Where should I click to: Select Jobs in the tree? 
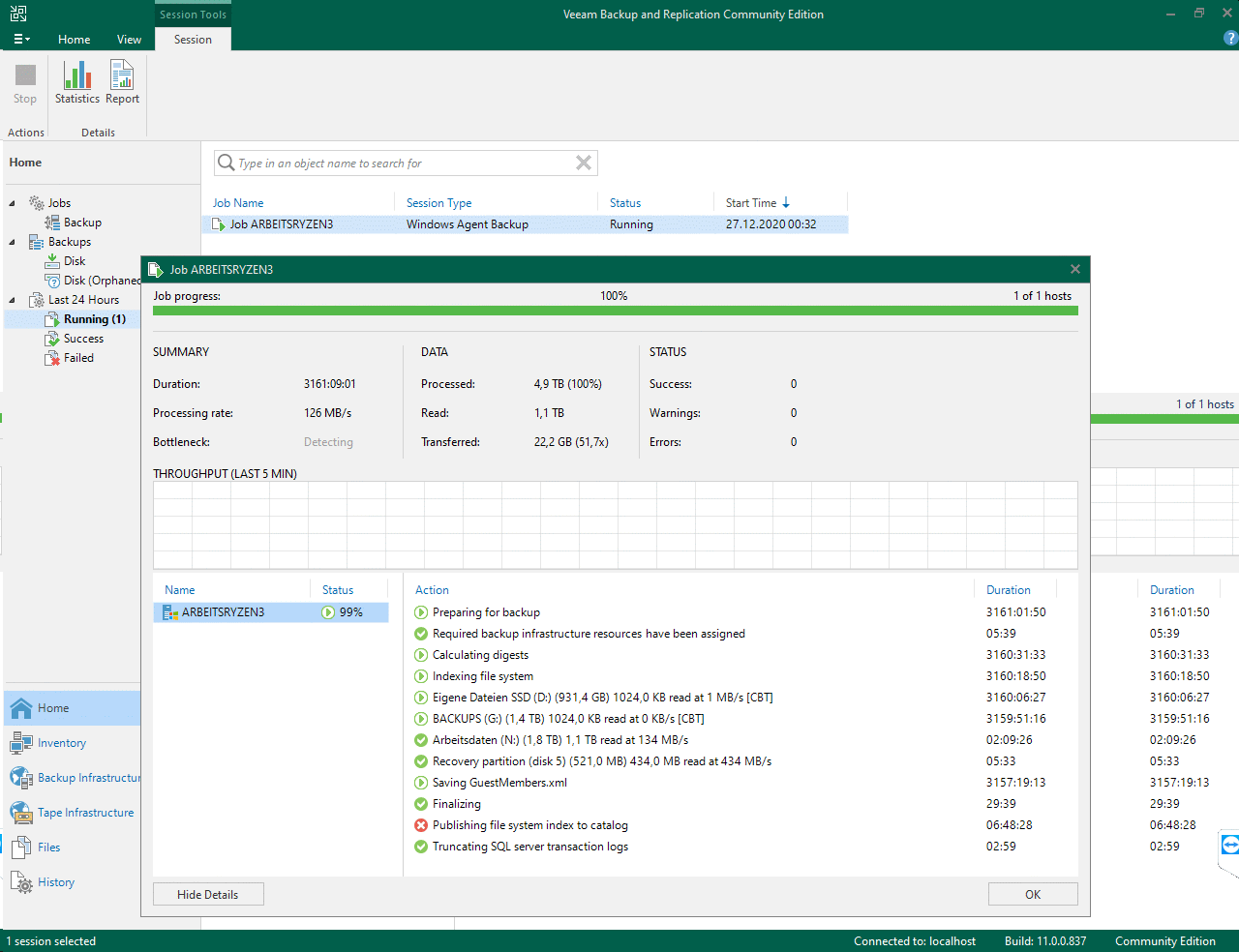[x=59, y=203]
